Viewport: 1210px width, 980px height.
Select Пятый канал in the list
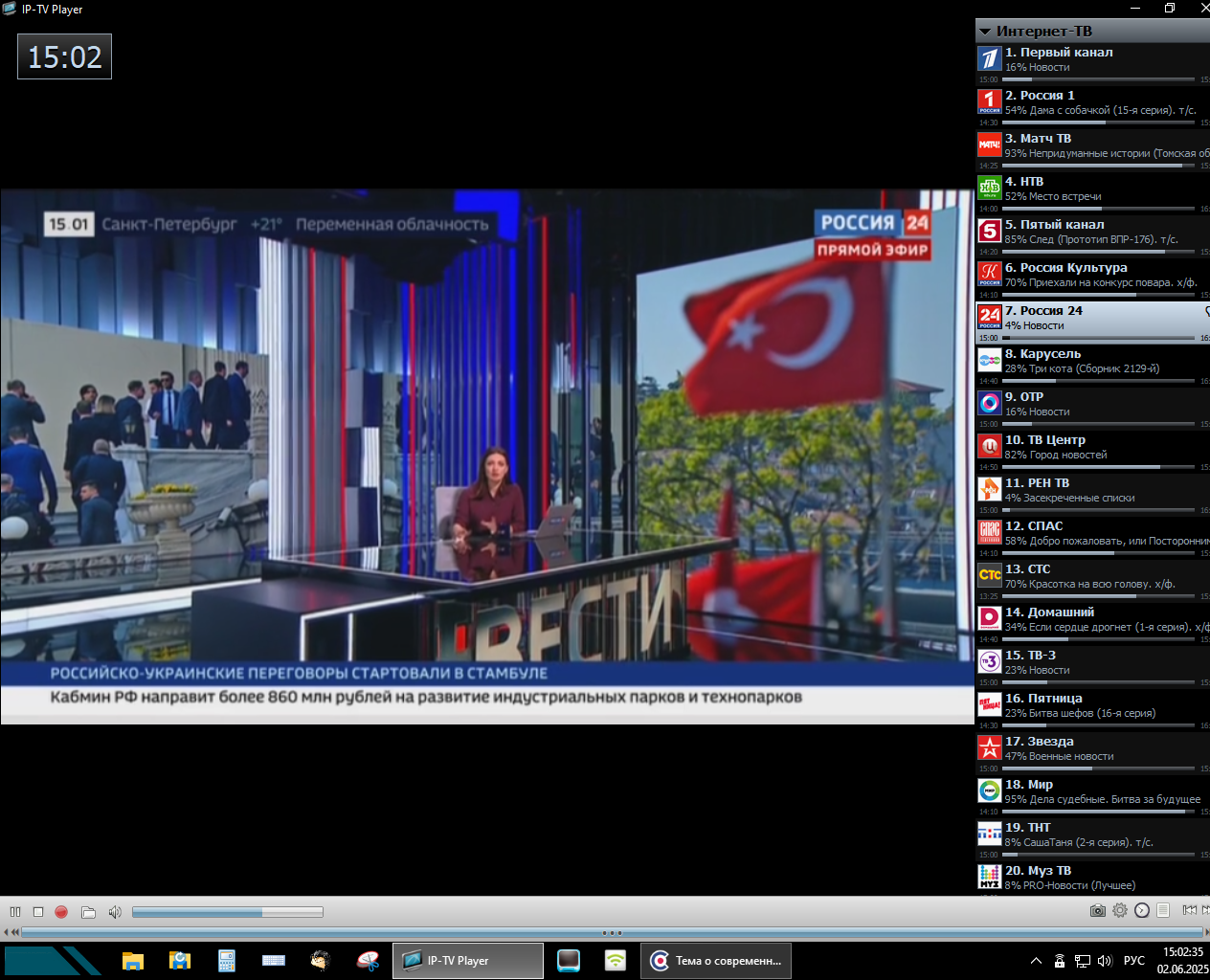point(1092,235)
